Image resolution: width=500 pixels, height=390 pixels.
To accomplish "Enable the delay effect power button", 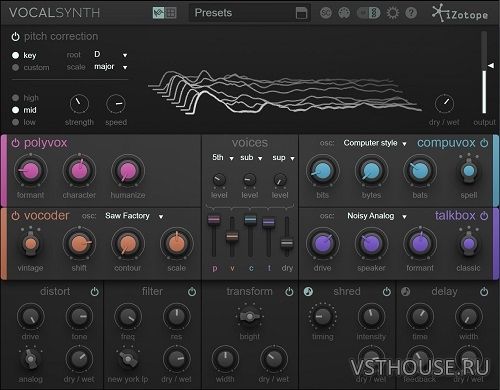I will (x=484, y=292).
